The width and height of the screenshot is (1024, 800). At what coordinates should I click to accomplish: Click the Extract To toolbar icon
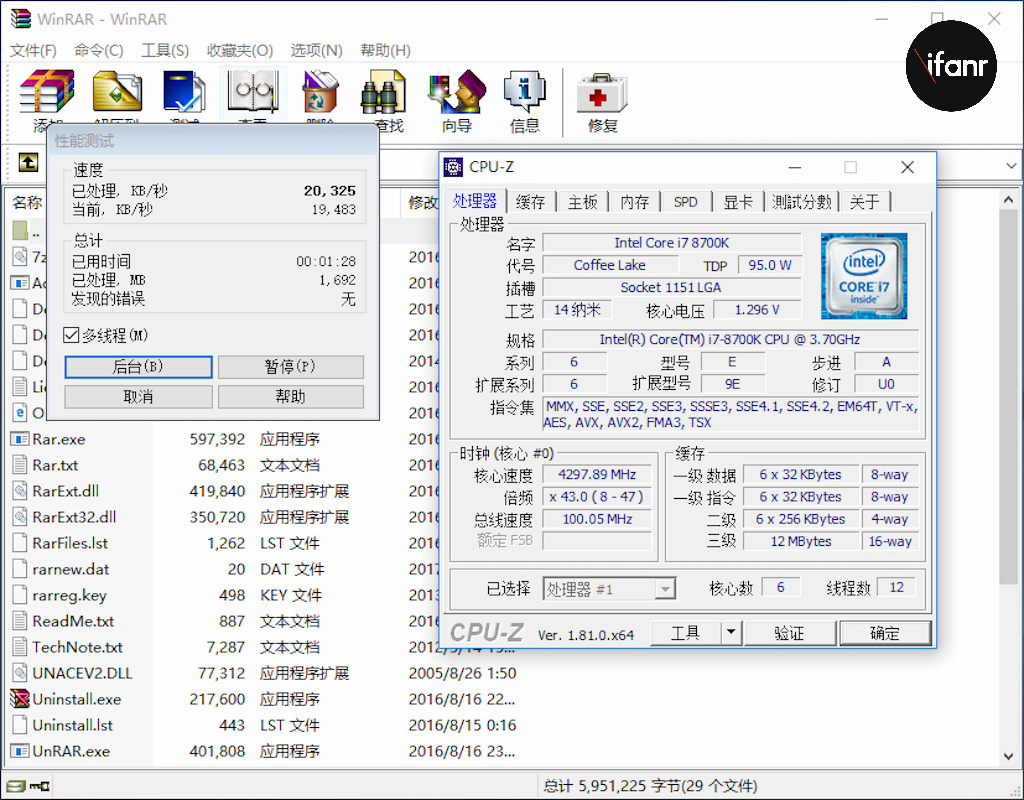pyautogui.click(x=117, y=96)
